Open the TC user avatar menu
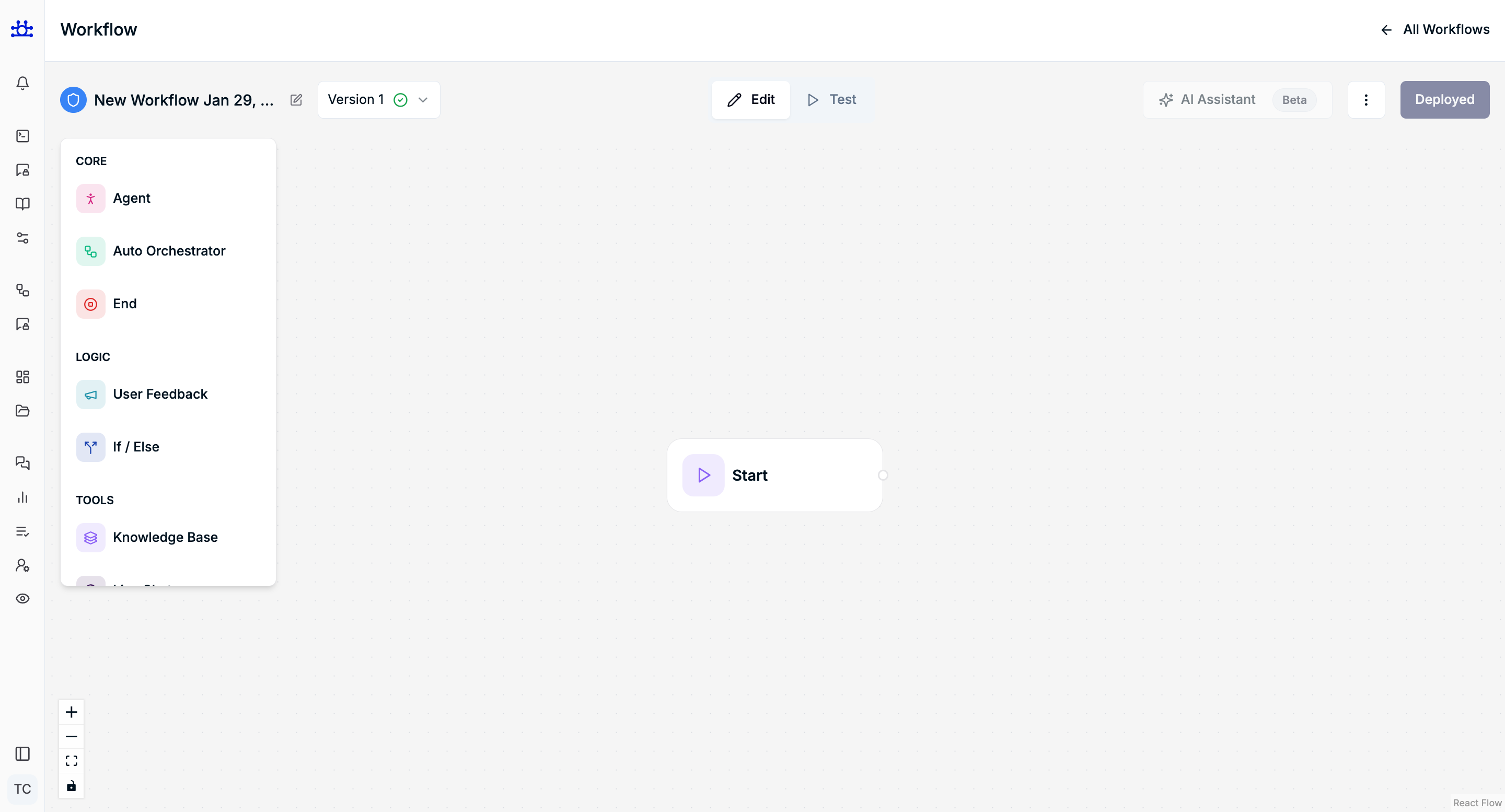This screenshot has height=812, width=1505. pos(22,789)
